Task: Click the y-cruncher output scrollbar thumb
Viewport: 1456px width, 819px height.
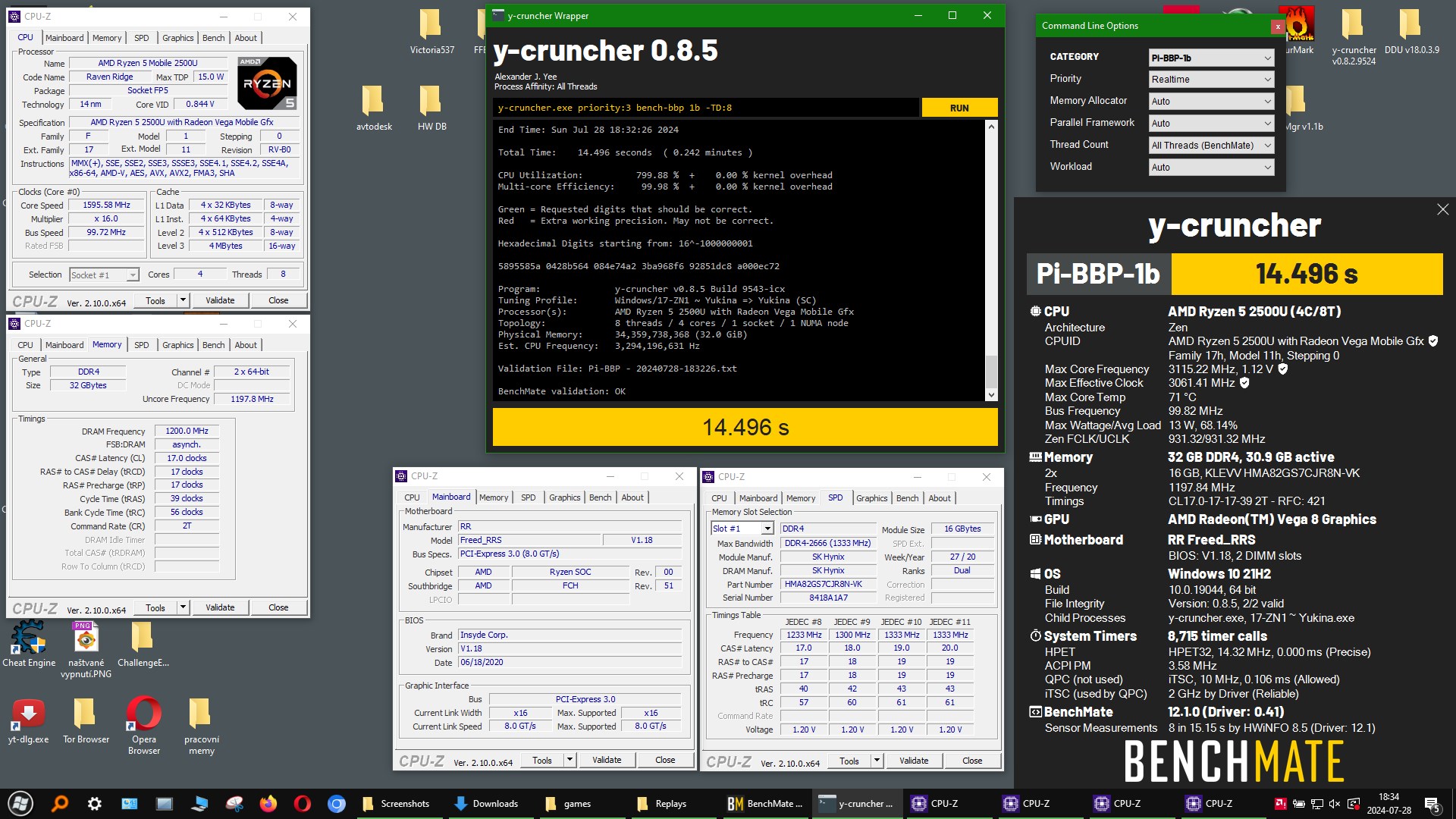Action: (x=991, y=371)
